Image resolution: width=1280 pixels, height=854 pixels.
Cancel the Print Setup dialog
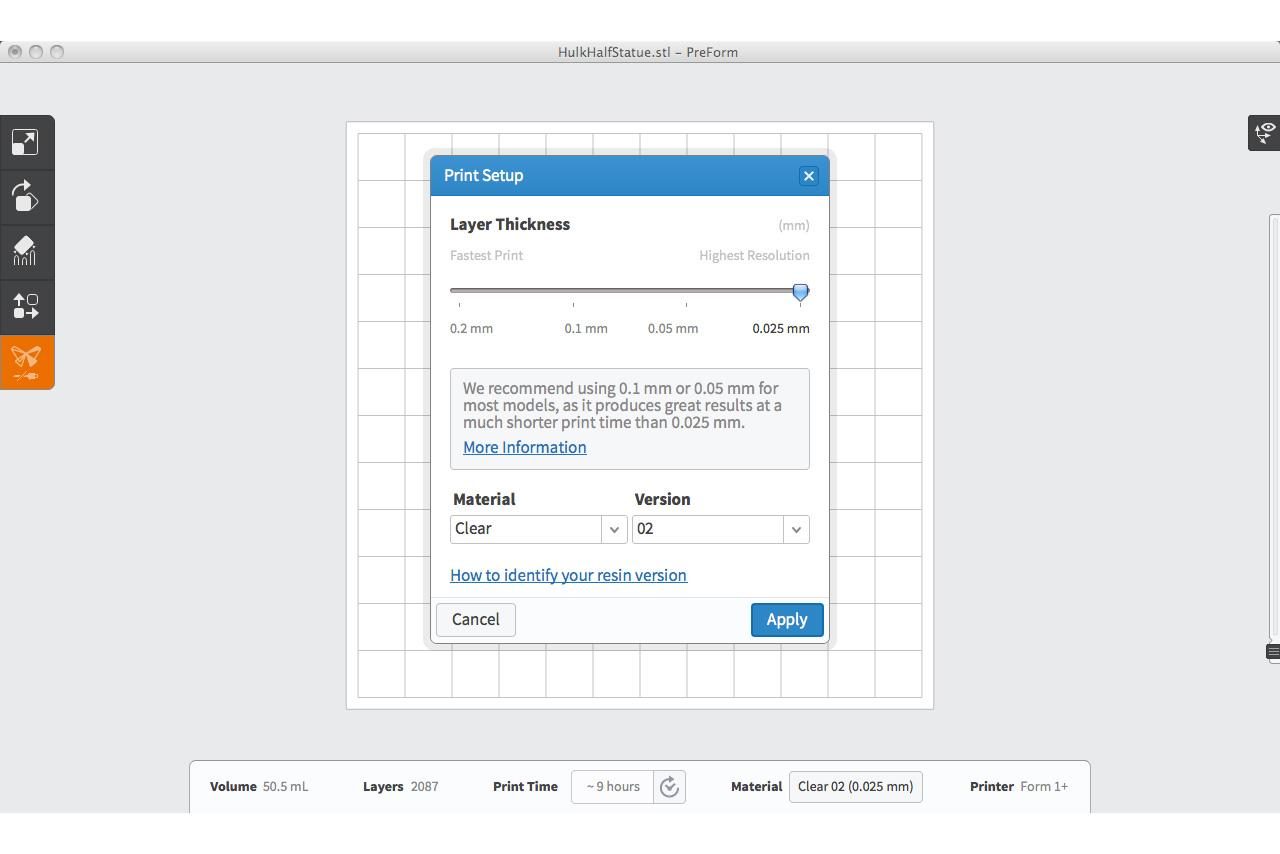(476, 619)
